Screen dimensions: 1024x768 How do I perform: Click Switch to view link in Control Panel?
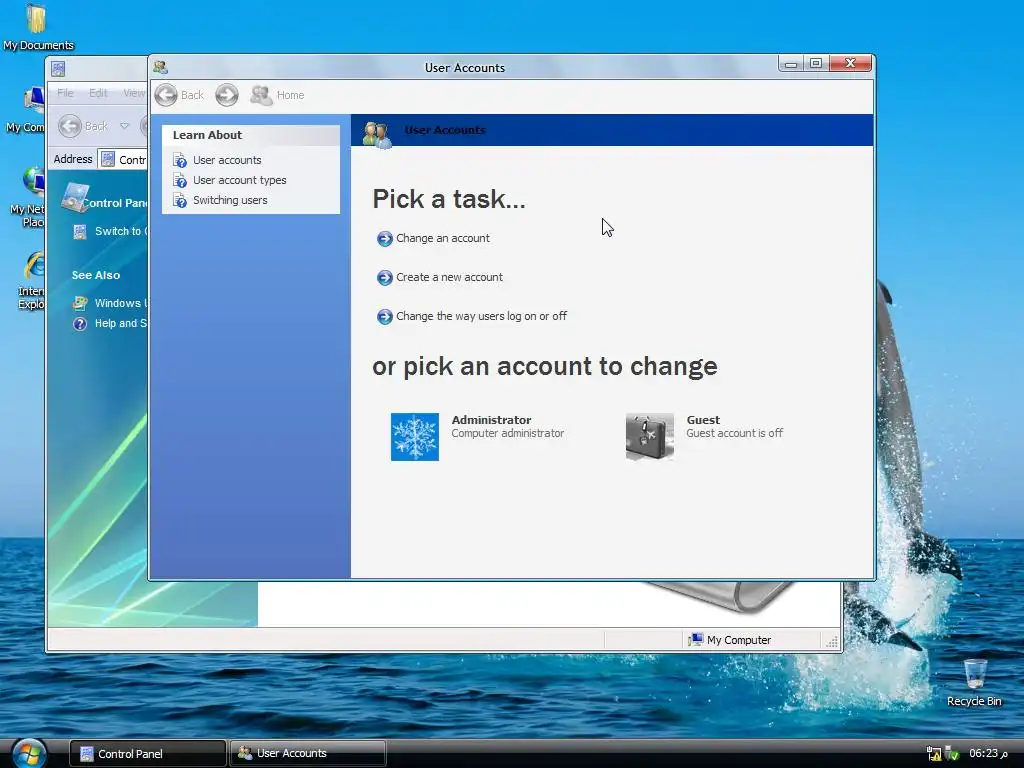coord(121,231)
